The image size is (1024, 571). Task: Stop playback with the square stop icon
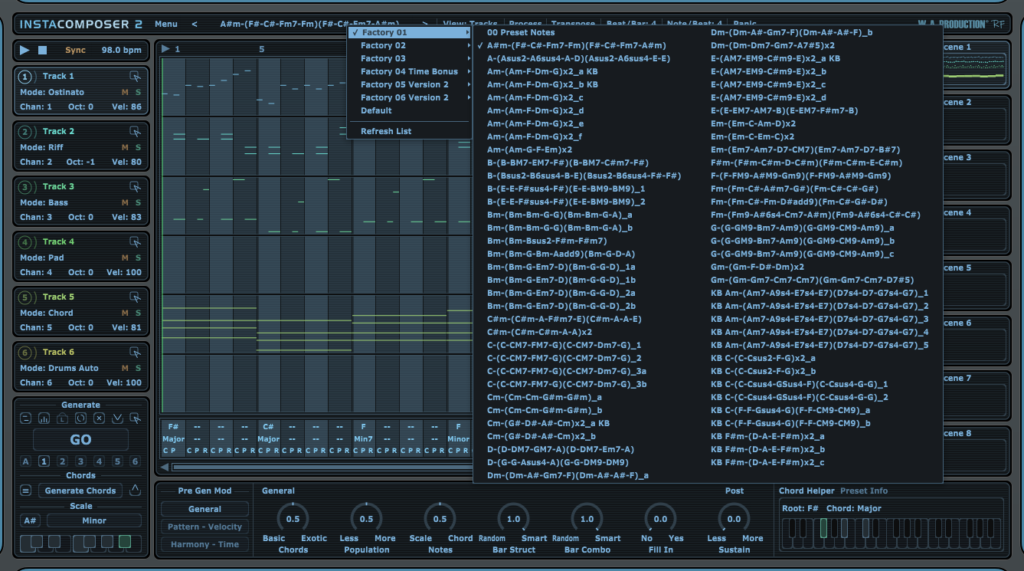click(x=42, y=50)
